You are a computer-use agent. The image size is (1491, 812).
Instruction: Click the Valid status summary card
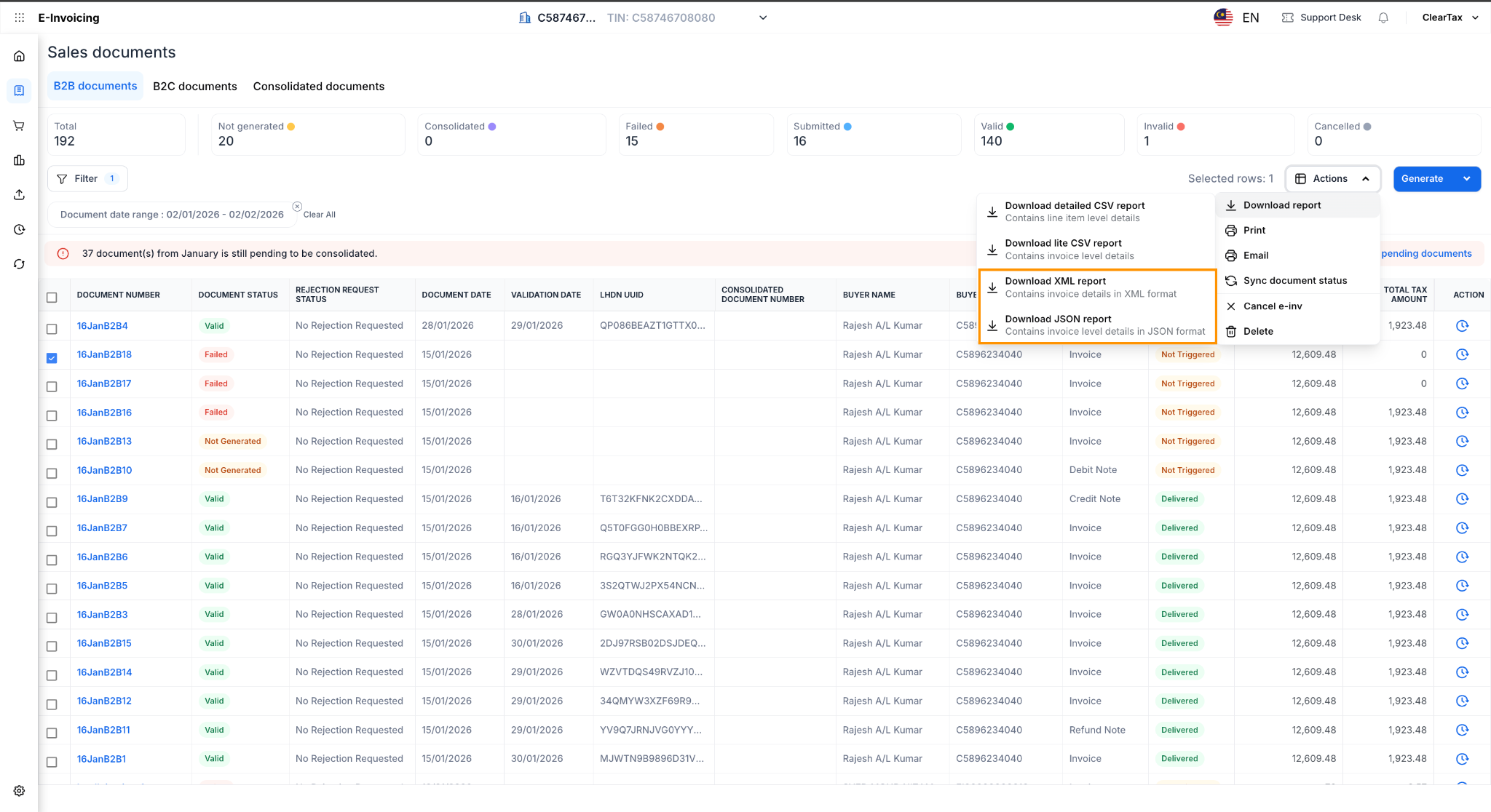click(x=1048, y=134)
